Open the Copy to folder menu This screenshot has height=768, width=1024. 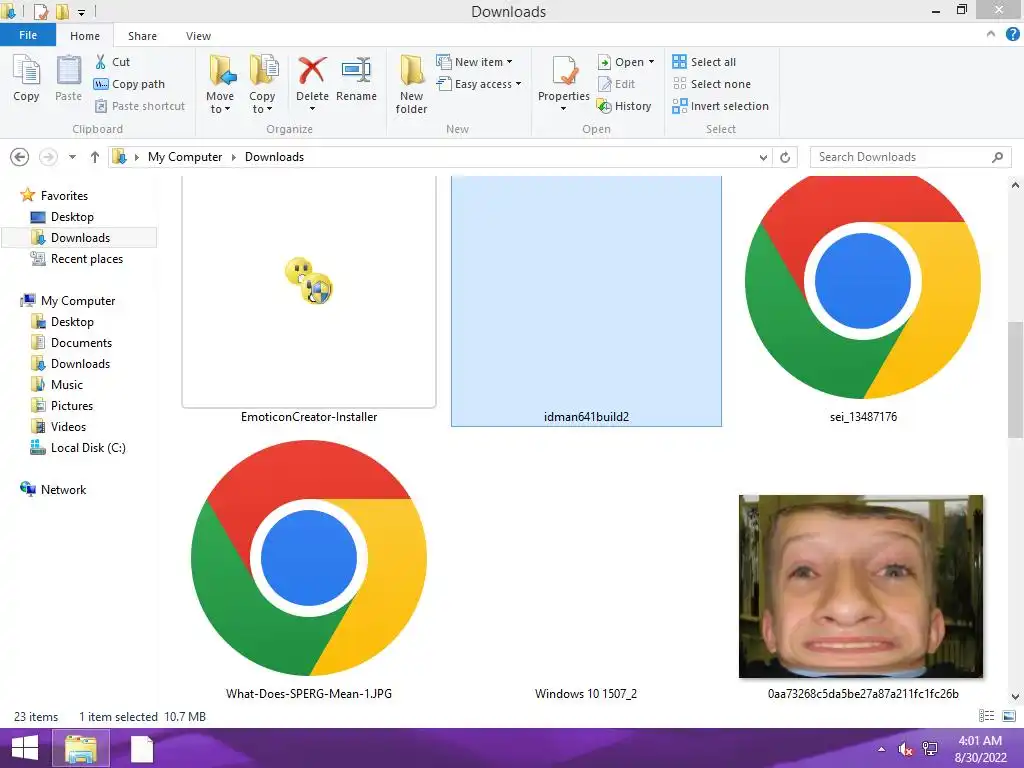tap(262, 84)
